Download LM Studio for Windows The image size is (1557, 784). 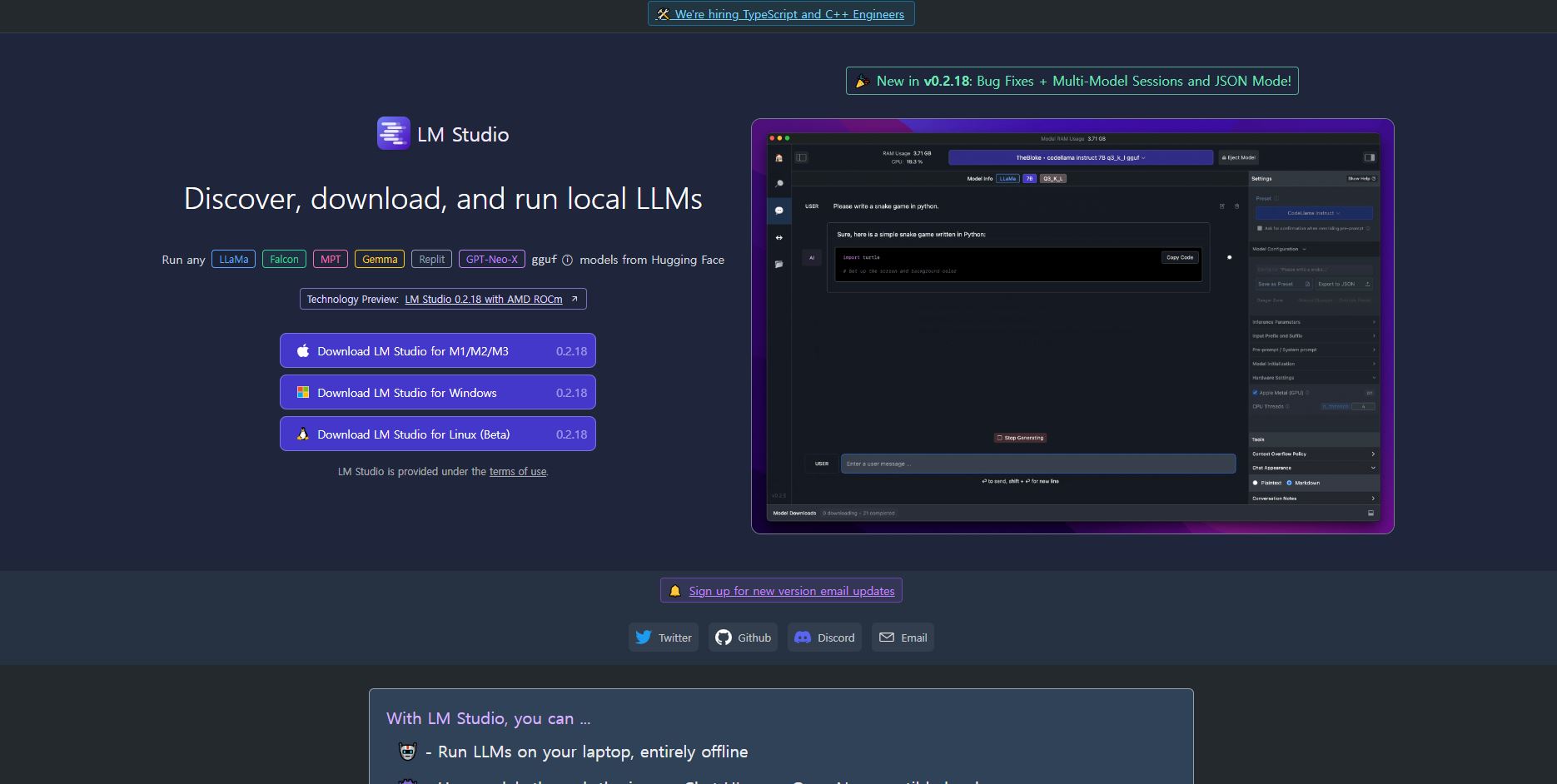pyautogui.click(x=437, y=393)
